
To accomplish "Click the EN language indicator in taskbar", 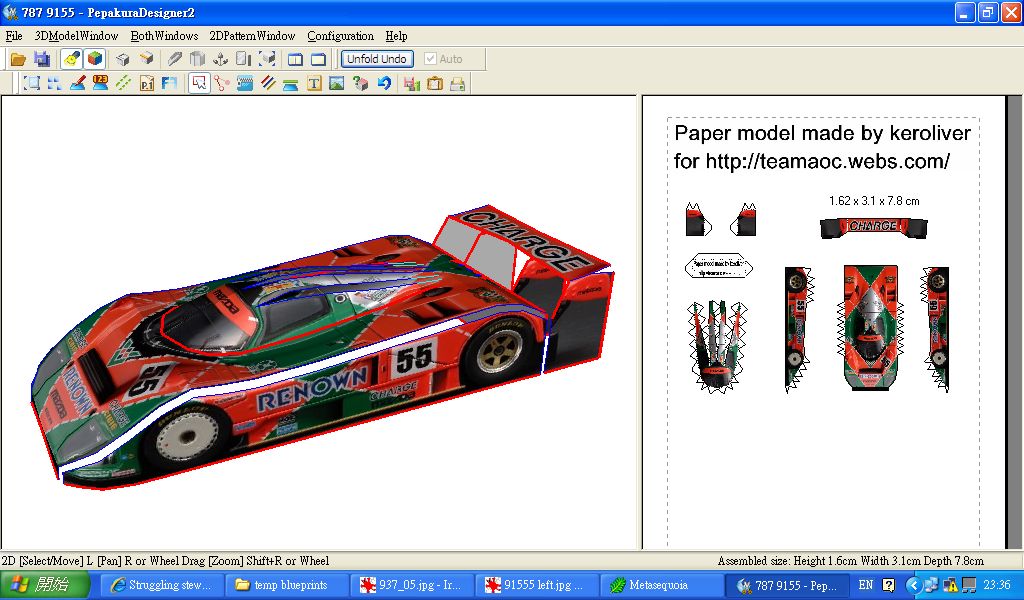I will coord(866,585).
